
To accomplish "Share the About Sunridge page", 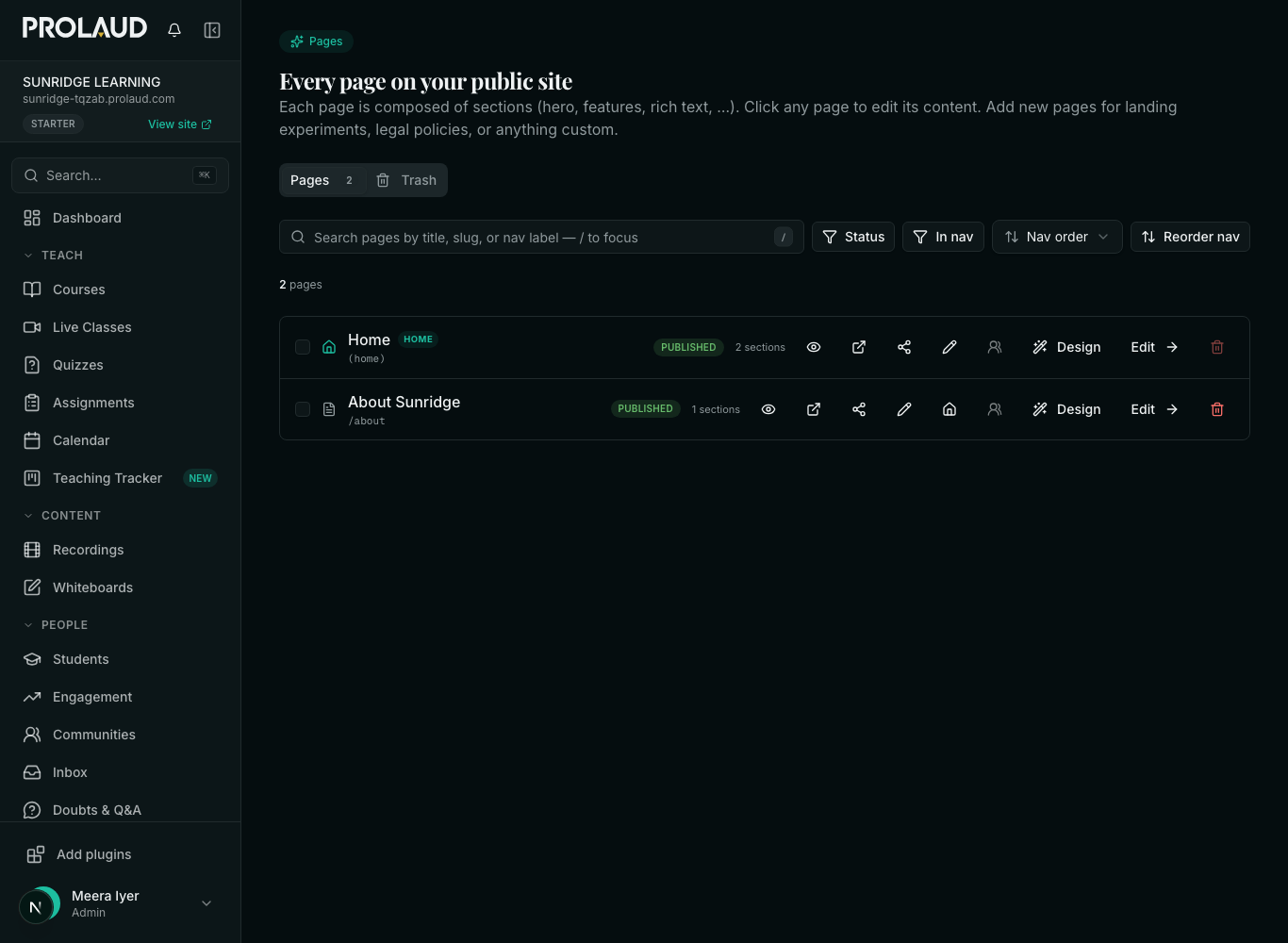I will click(x=859, y=409).
